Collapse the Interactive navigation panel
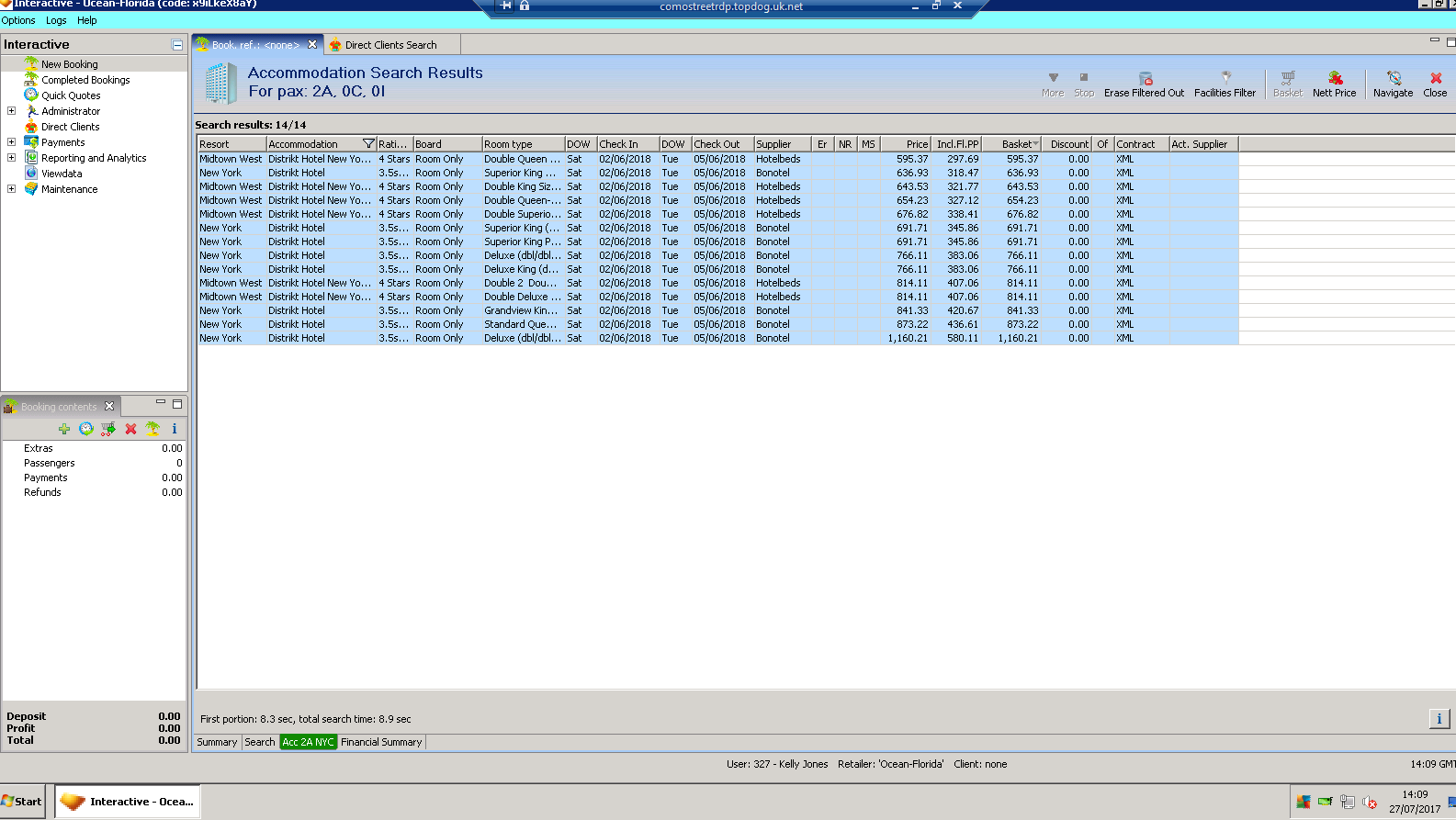This screenshot has width=1456, height=820. [x=177, y=45]
